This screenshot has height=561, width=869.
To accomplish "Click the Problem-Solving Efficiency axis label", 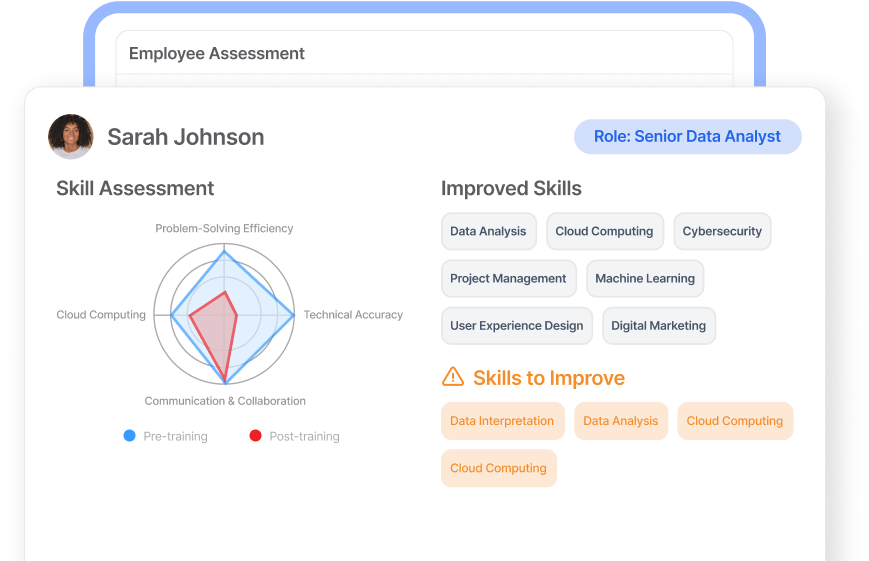I will tap(224, 228).
